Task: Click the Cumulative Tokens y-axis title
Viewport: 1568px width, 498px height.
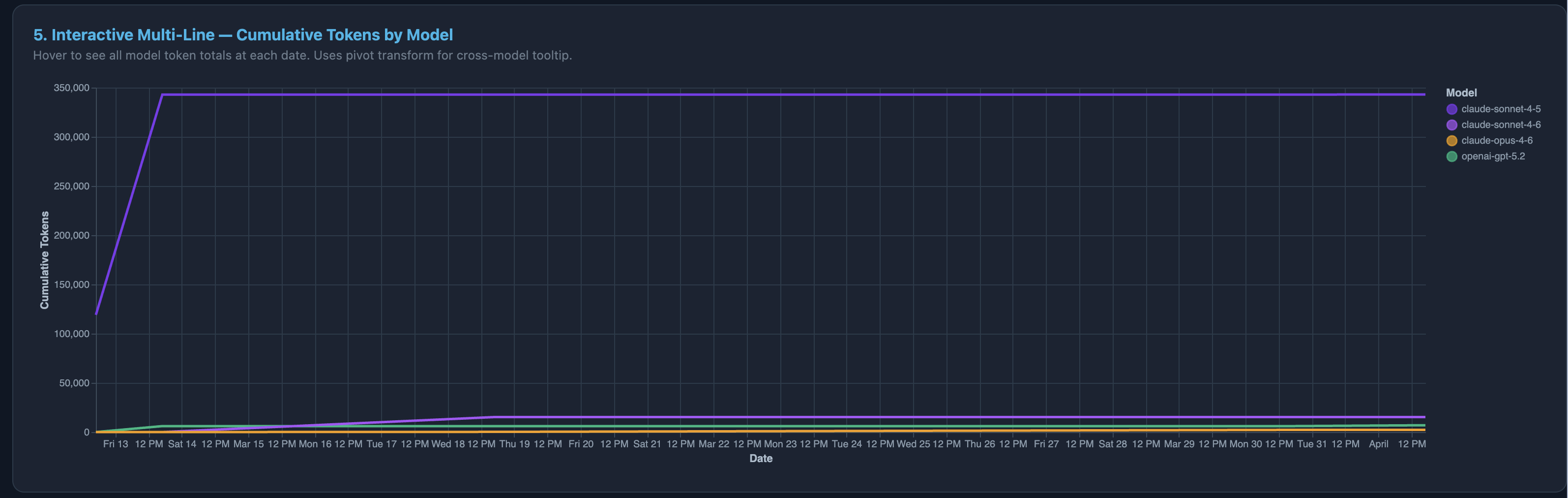Action: pyautogui.click(x=44, y=260)
